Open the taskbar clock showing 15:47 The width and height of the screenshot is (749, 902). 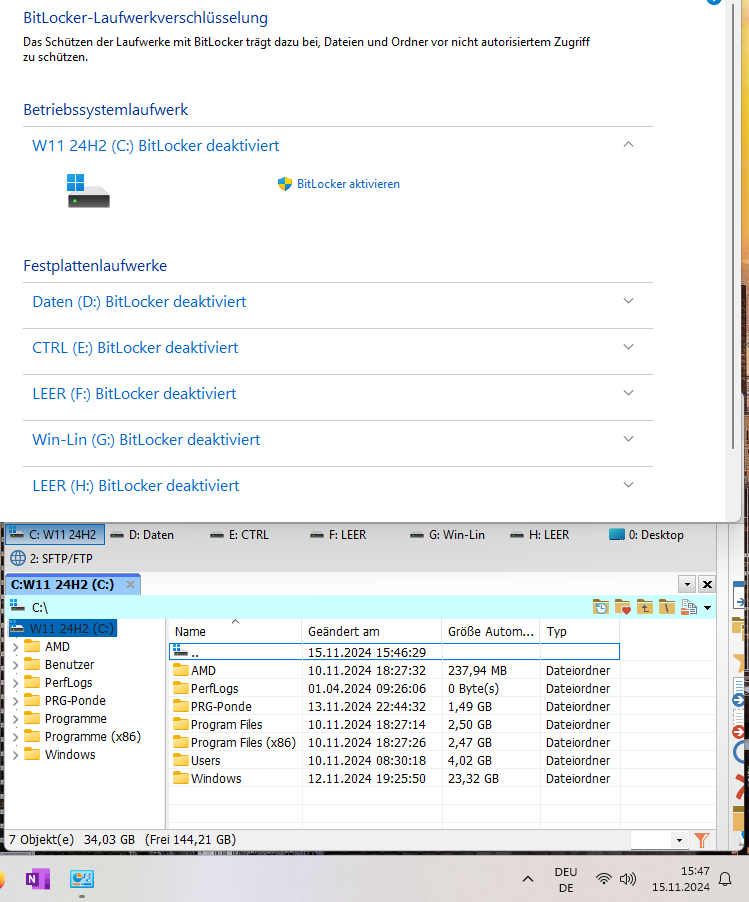(x=681, y=879)
